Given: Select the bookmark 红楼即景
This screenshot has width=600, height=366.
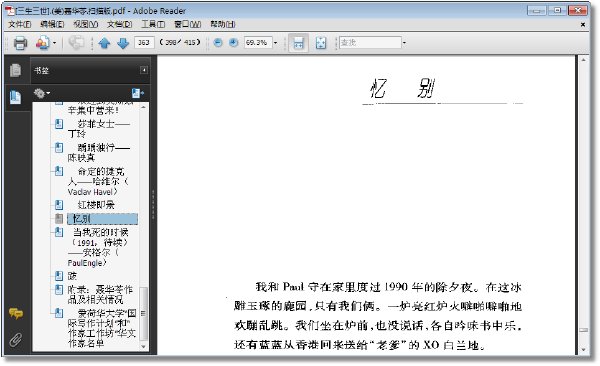Looking at the screenshot, I should (96, 205).
